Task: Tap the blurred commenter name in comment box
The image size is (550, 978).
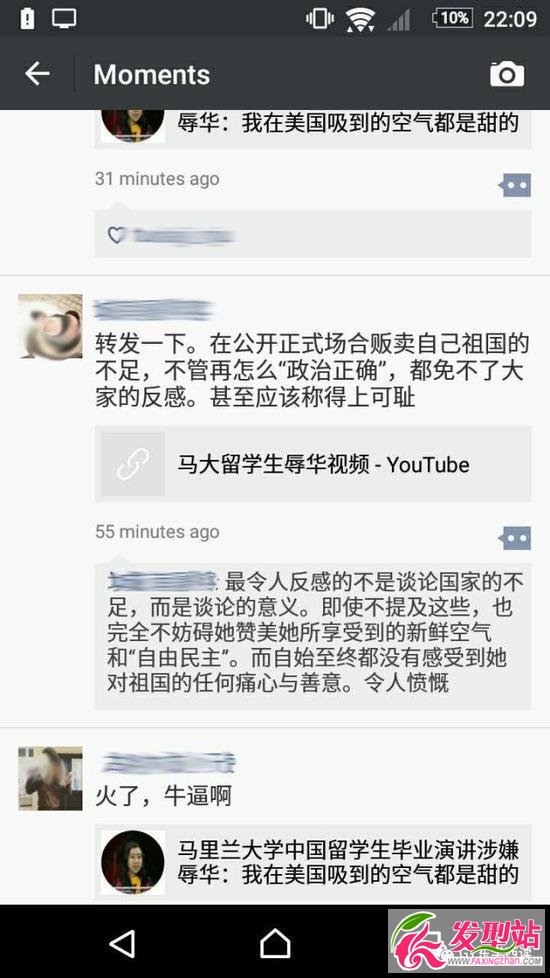Action: pos(162,580)
